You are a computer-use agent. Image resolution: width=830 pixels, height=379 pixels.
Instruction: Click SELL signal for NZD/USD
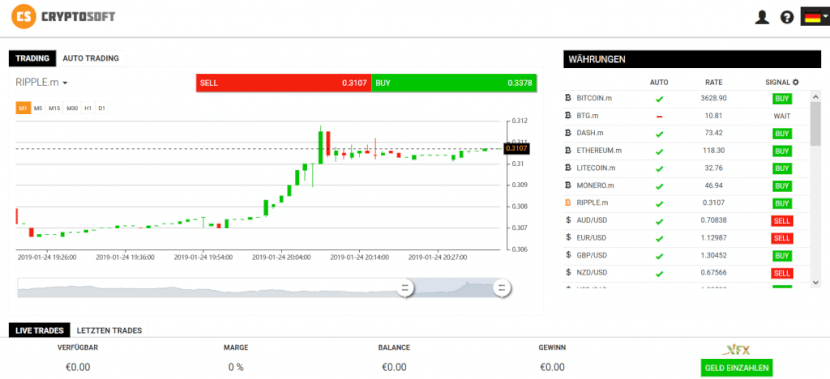tap(782, 273)
